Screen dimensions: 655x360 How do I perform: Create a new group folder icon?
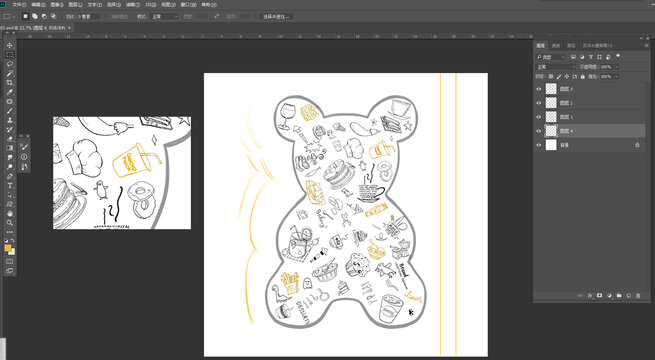point(619,296)
